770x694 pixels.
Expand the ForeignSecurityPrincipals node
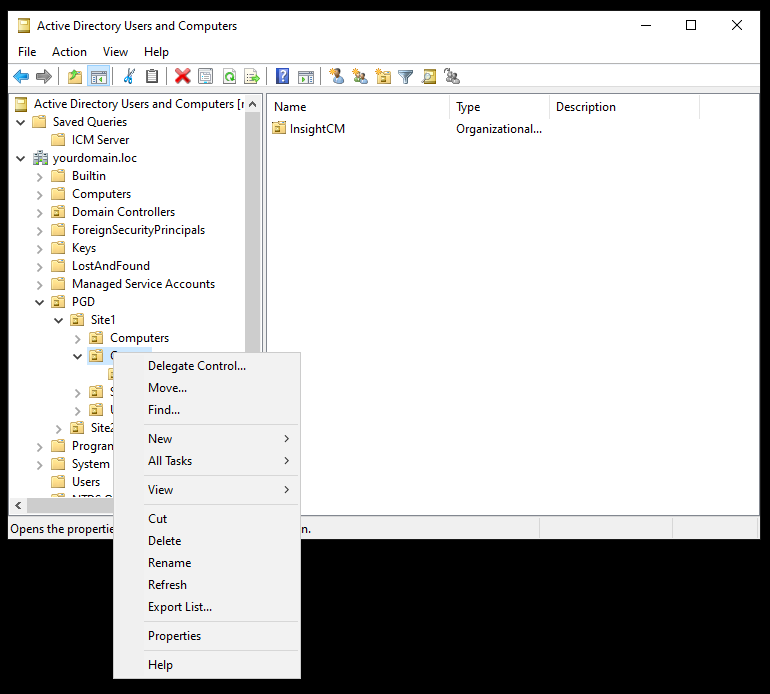point(40,230)
